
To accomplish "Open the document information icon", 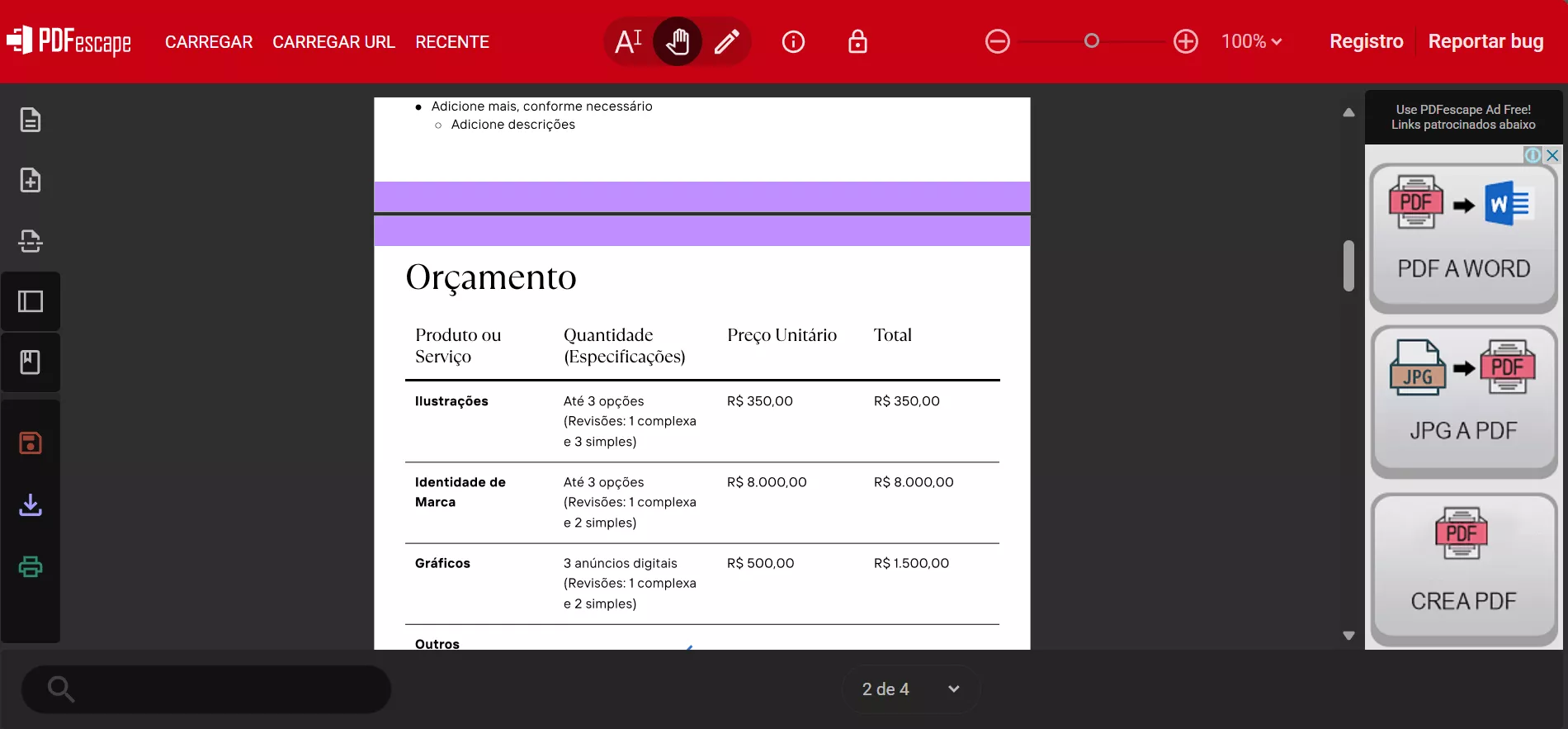I will coord(793,41).
